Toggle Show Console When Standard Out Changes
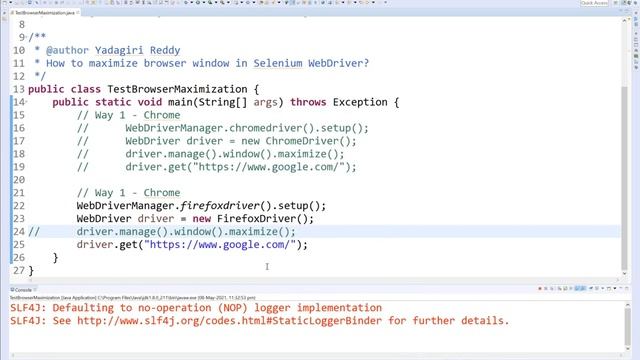 click(x=577, y=289)
